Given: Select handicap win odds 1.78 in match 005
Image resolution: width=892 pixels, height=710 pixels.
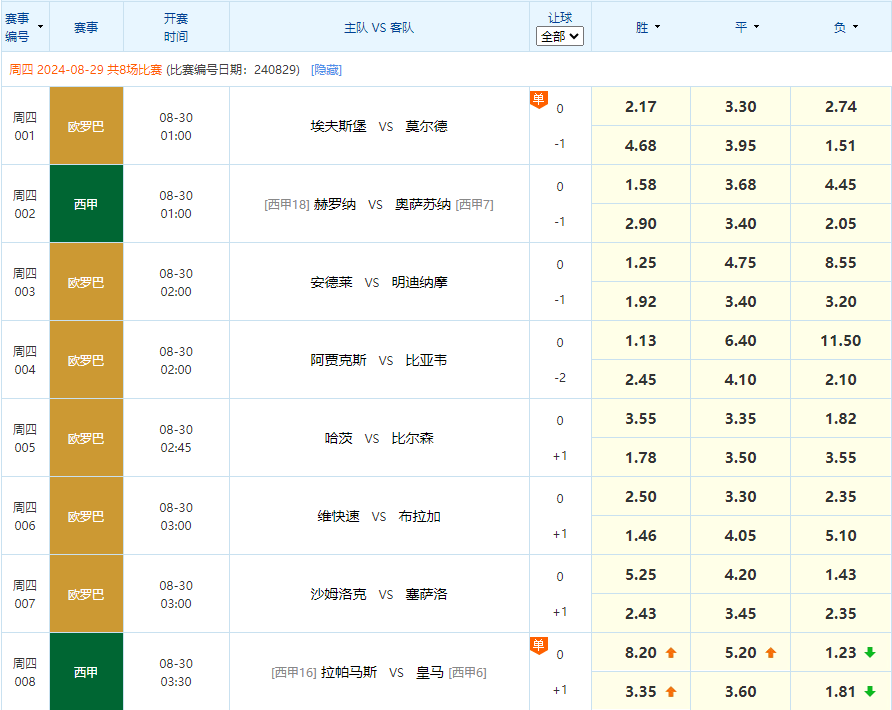Looking at the screenshot, I should pos(641,457).
